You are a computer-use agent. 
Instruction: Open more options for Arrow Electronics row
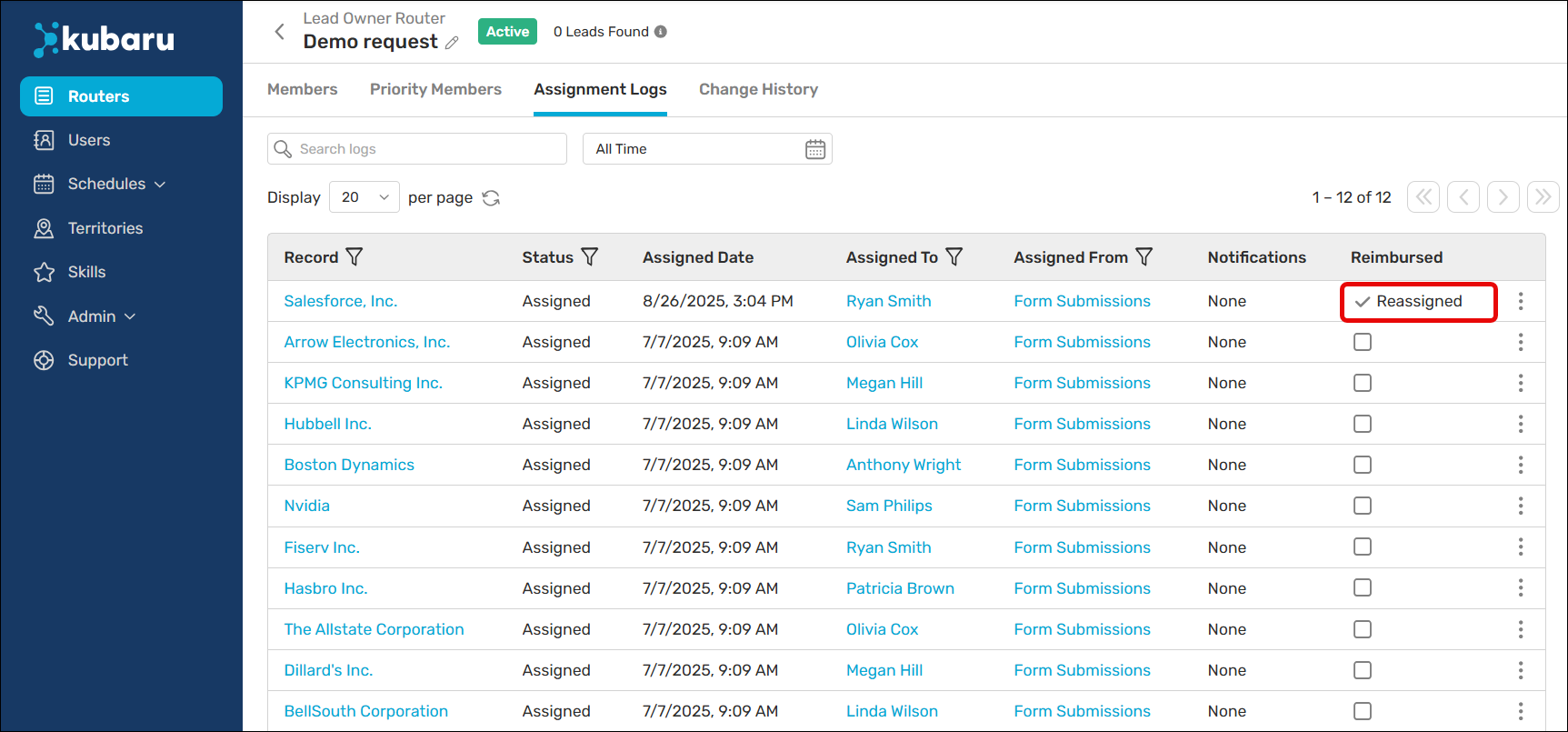click(x=1521, y=342)
